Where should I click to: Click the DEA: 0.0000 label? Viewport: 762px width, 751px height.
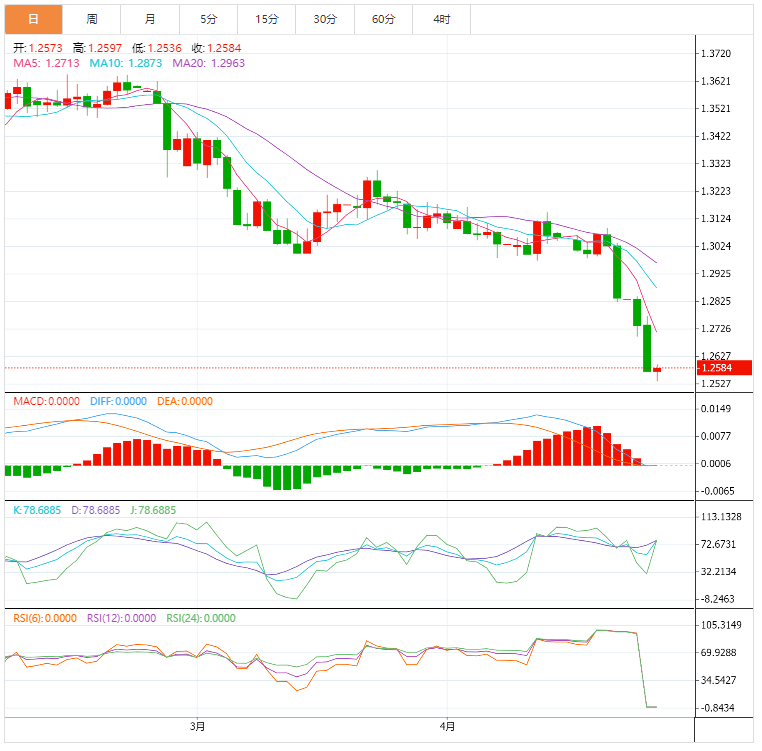tap(185, 402)
